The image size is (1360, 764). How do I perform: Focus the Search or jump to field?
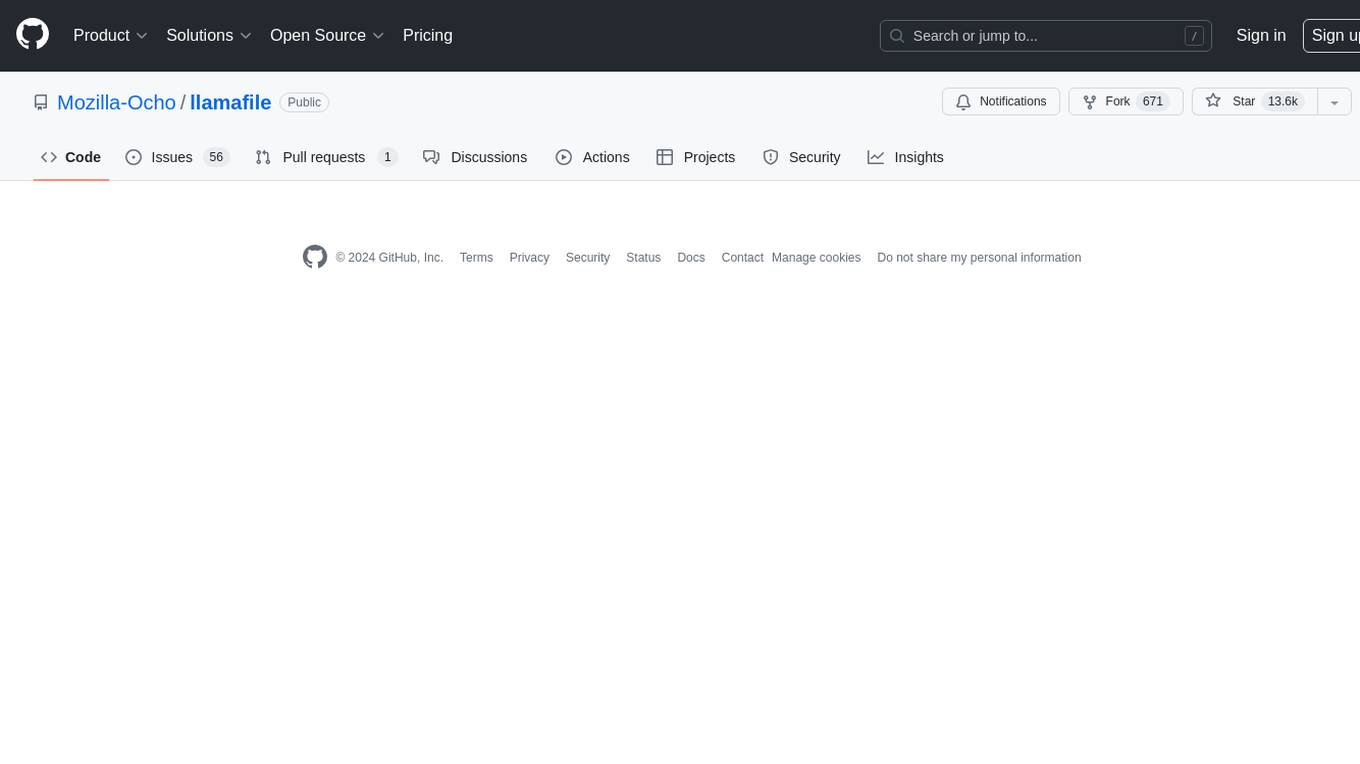[1046, 36]
